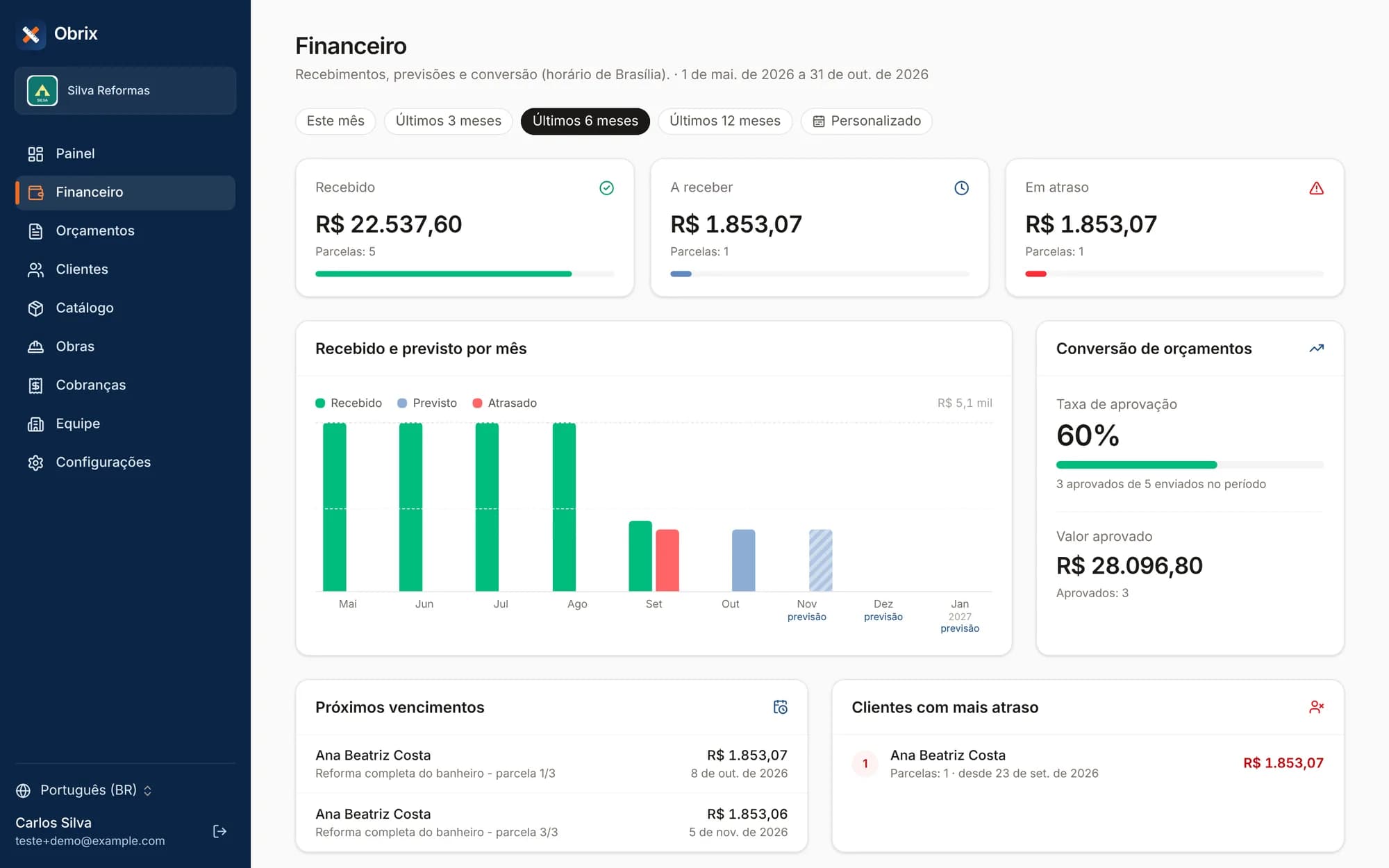1389x868 pixels.
Task: Open Ana Beatriz Costa overdue client row
Action: pos(1088,764)
